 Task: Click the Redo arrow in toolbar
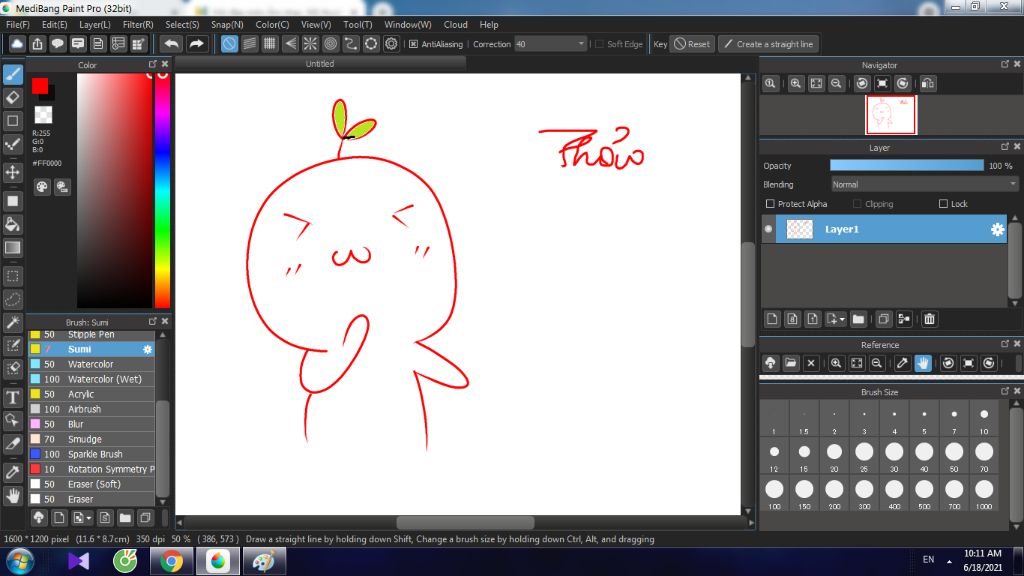[x=196, y=44]
